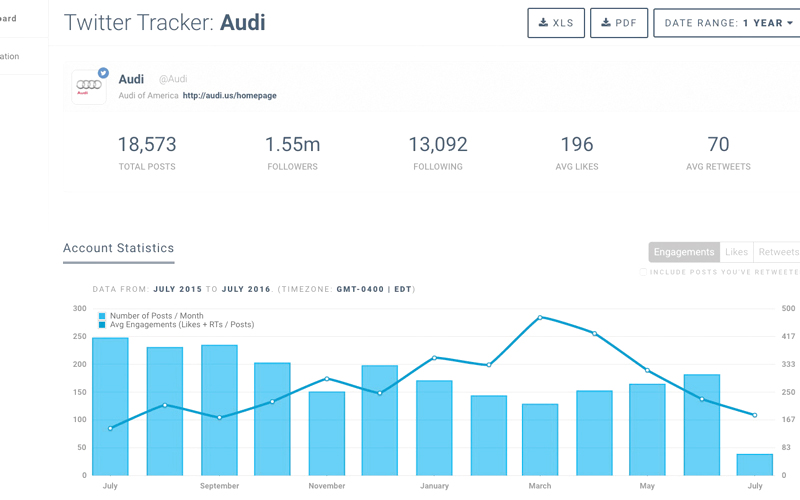Image resolution: width=800 pixels, height=500 pixels.
Task: Click the download icon in PDF button
Action: (x=606, y=23)
